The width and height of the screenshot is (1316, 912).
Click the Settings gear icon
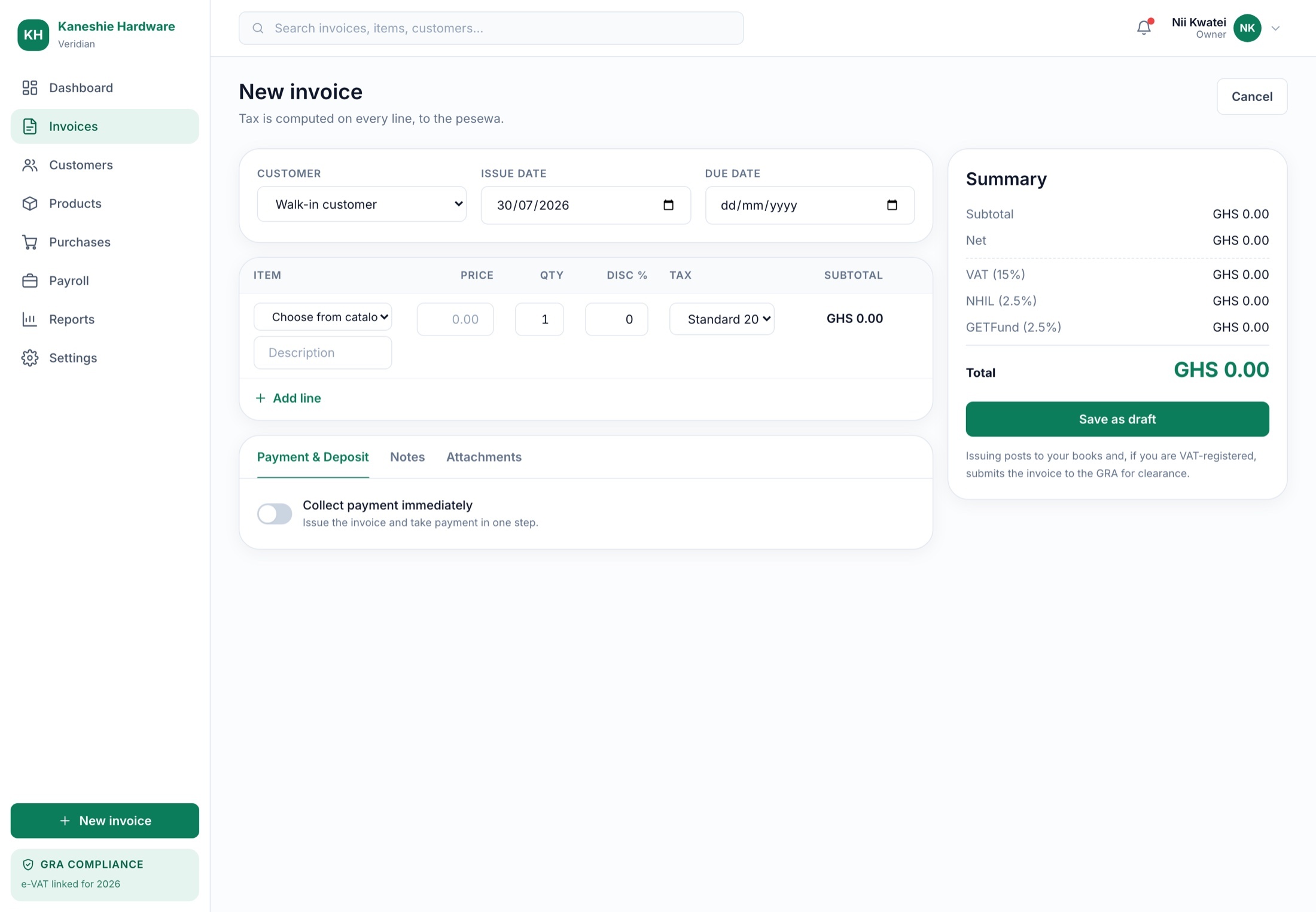30,358
